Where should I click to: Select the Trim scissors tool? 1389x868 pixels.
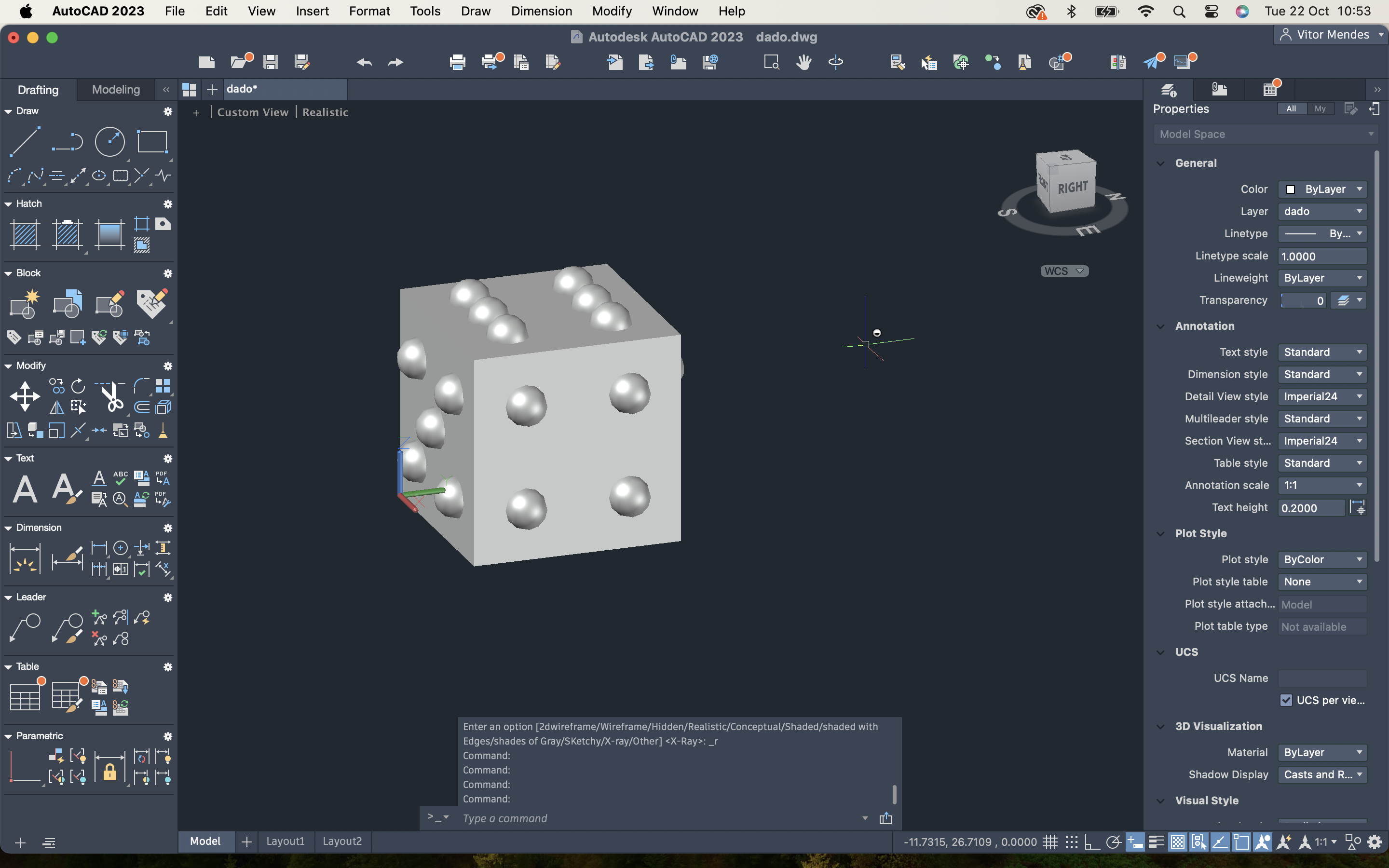(x=110, y=396)
